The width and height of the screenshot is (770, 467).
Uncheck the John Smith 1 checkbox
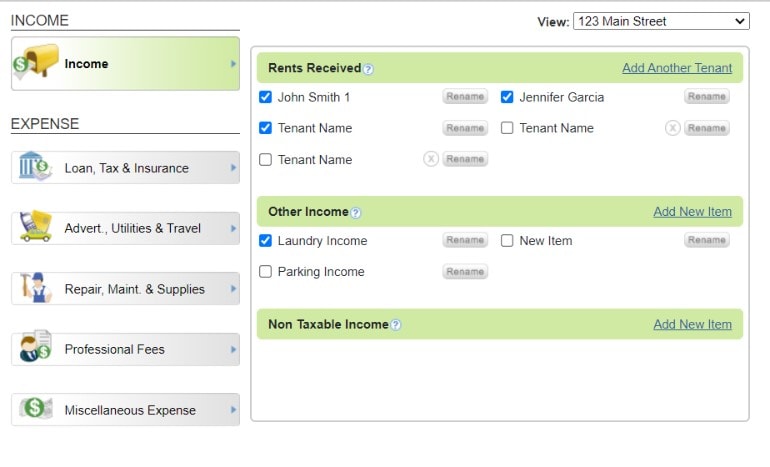[x=265, y=97]
